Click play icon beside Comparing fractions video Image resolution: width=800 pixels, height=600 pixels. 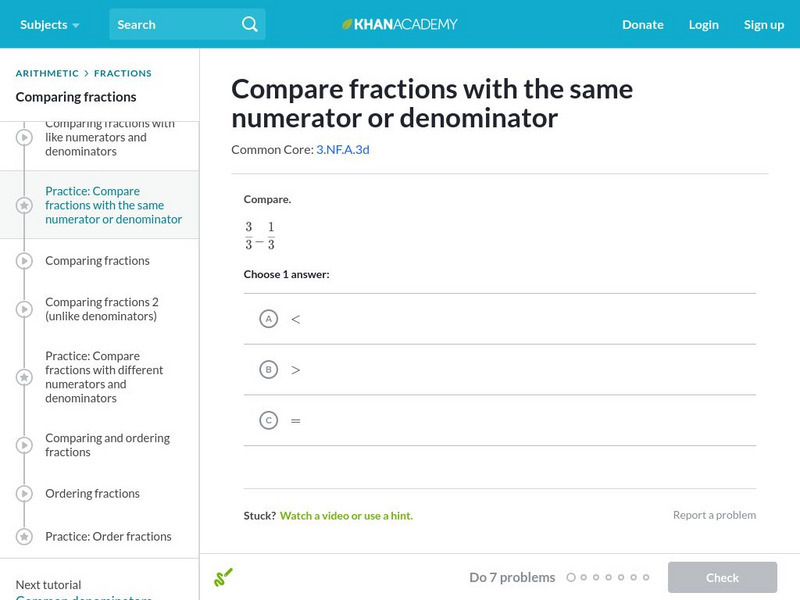pyautogui.click(x=24, y=261)
